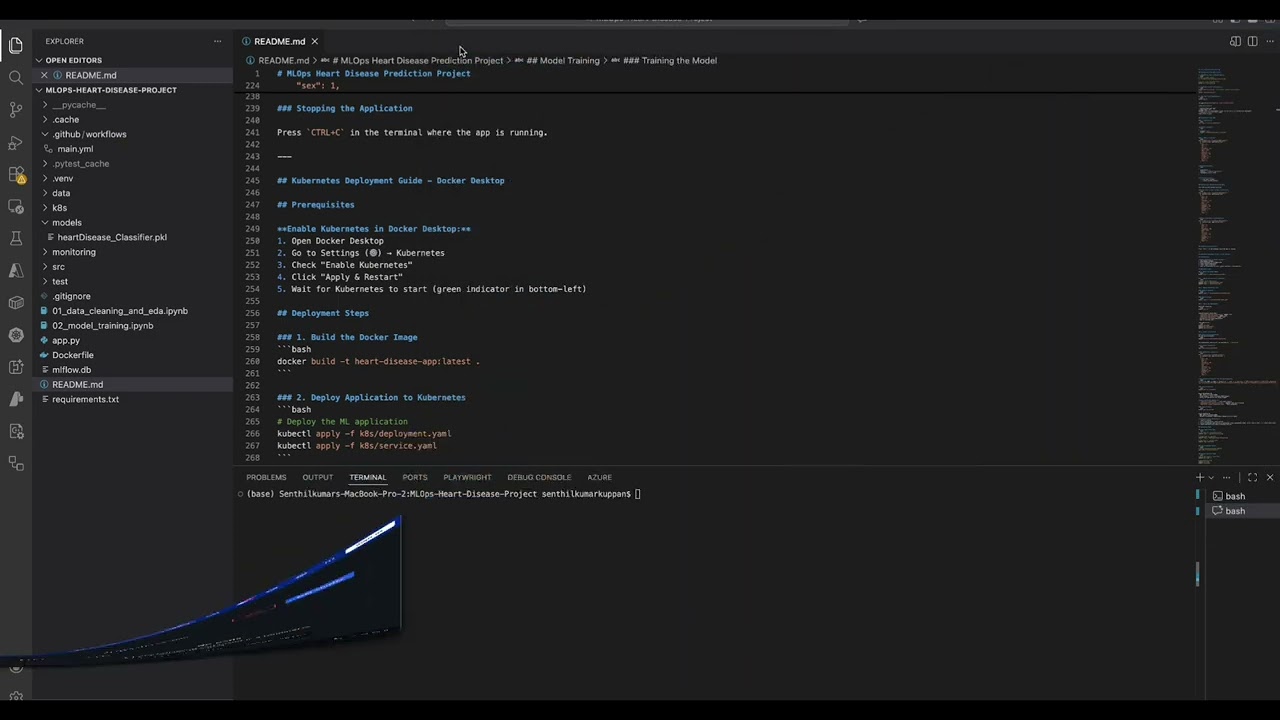Viewport: 1280px width, 720px height.
Task: Click '### Training the Model' breadcrumb segment
Action: [x=670, y=60]
